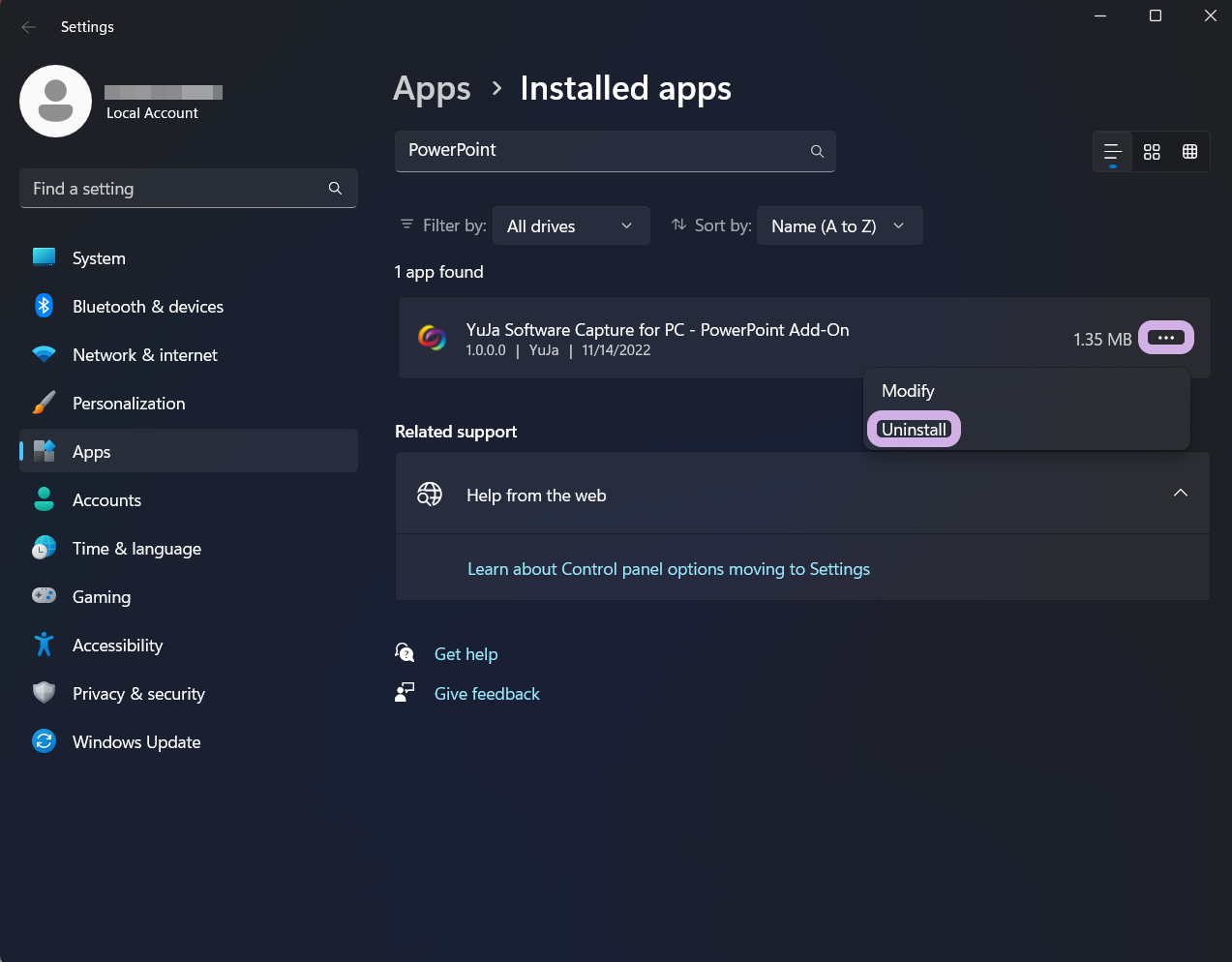
Task: Open System settings in the sidebar
Action: 189,258
